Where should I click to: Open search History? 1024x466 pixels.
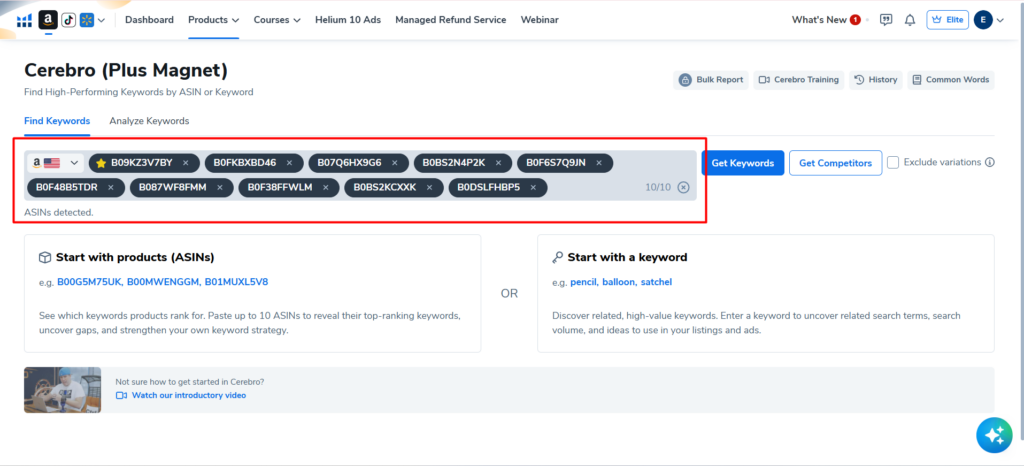876,80
